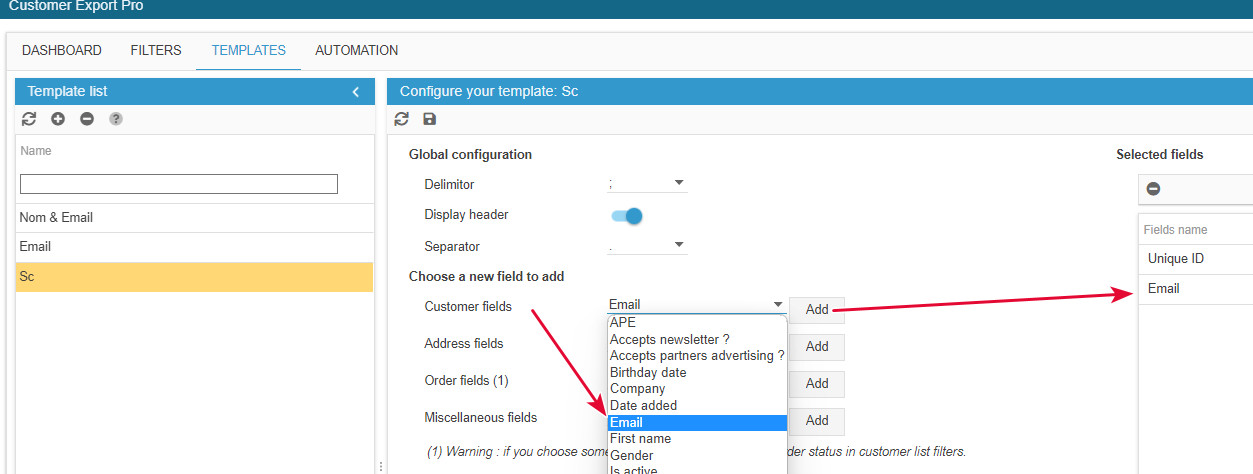The image size is (1253, 474).
Task: Refresh the template list
Action: tap(29, 119)
